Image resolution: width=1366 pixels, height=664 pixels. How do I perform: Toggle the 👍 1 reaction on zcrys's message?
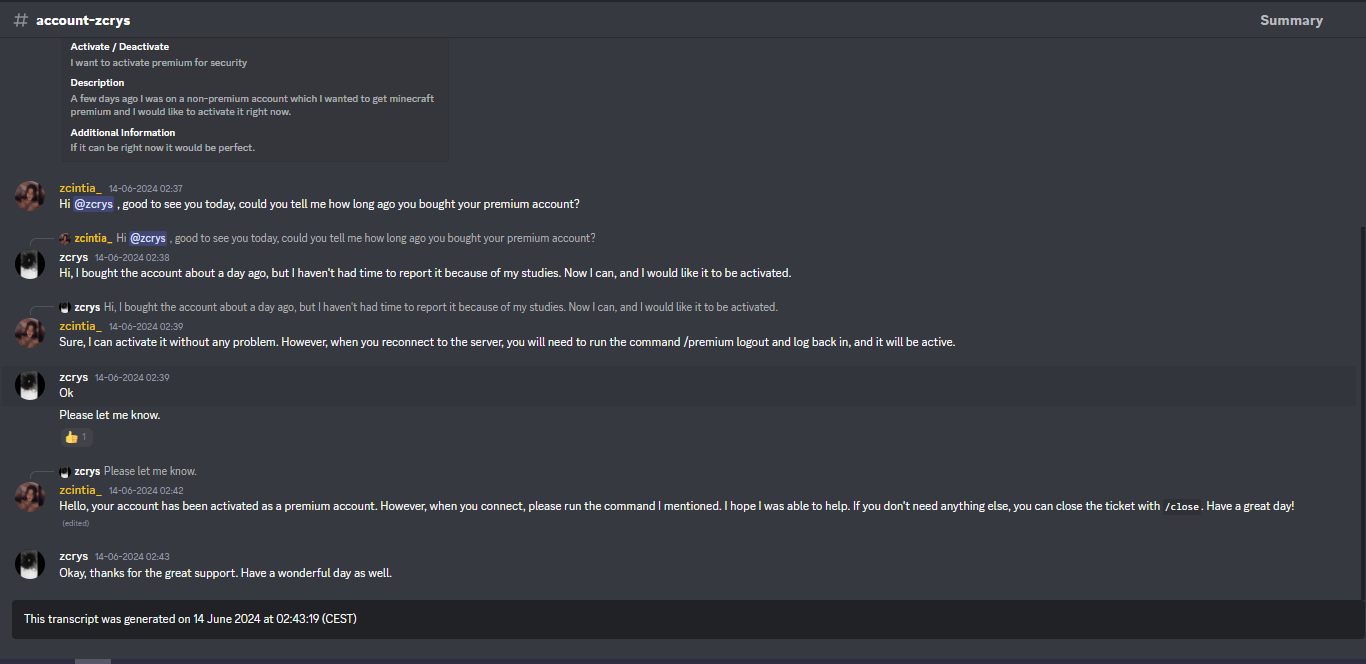(76, 436)
